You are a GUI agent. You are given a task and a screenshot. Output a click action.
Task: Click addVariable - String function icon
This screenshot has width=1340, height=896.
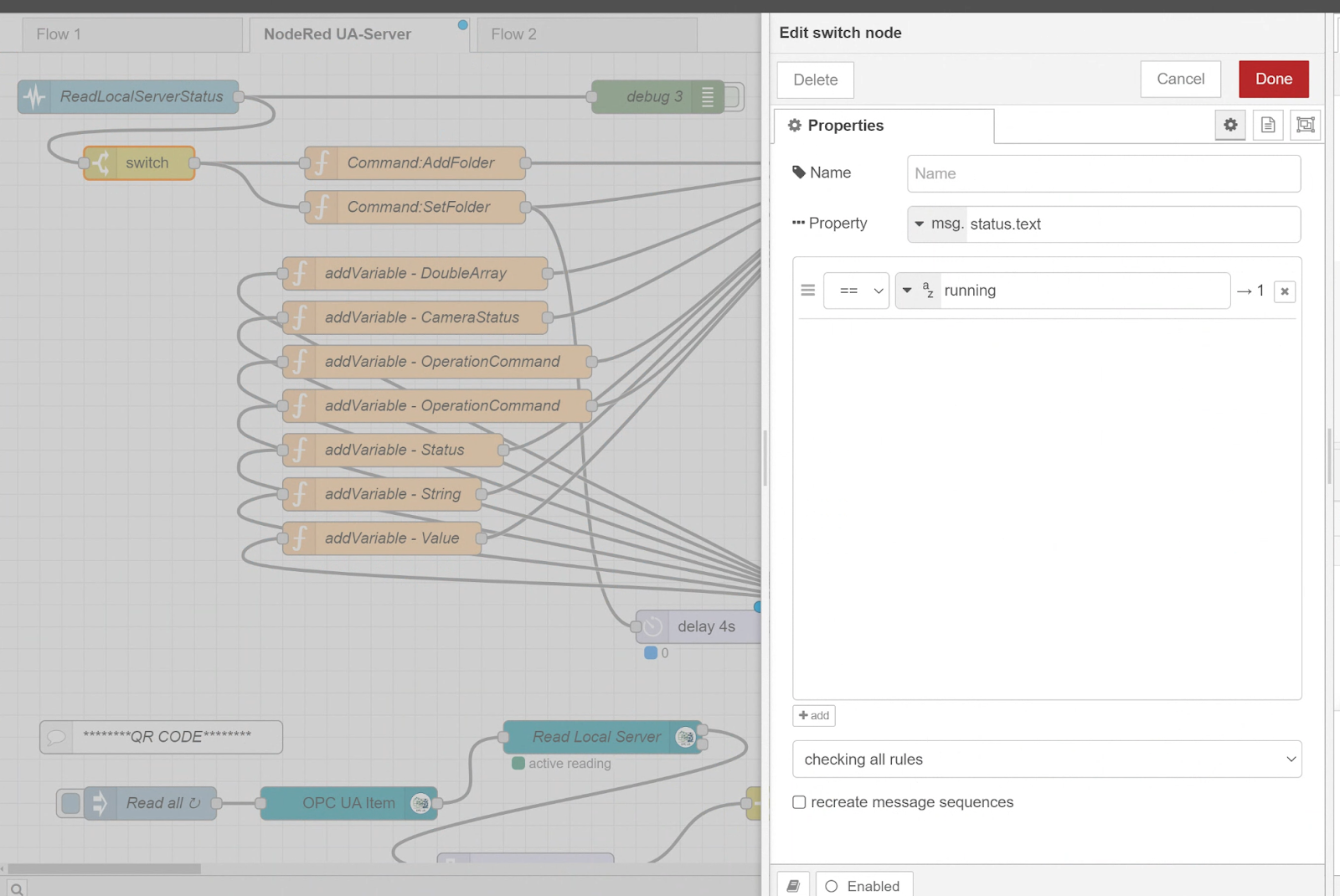point(300,494)
